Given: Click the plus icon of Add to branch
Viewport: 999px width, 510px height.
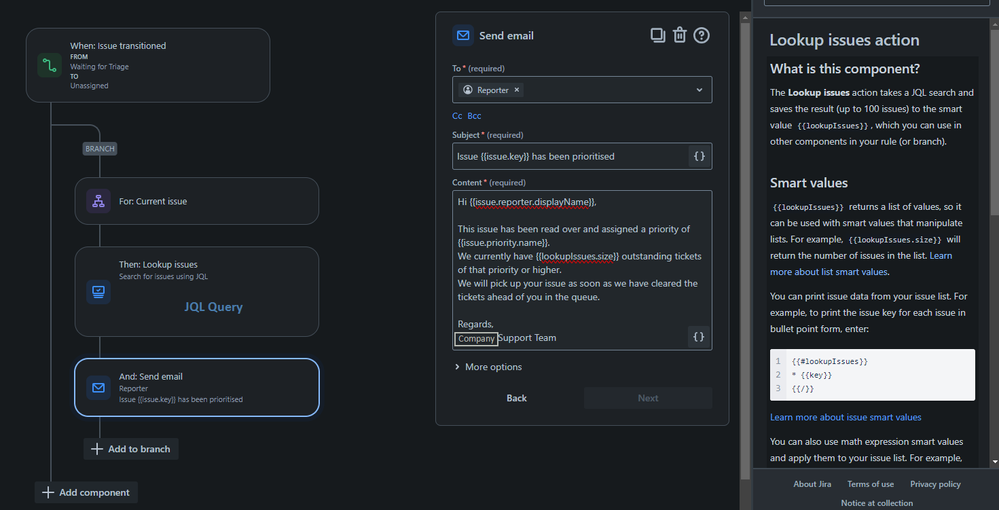Looking at the screenshot, I should pos(97,449).
